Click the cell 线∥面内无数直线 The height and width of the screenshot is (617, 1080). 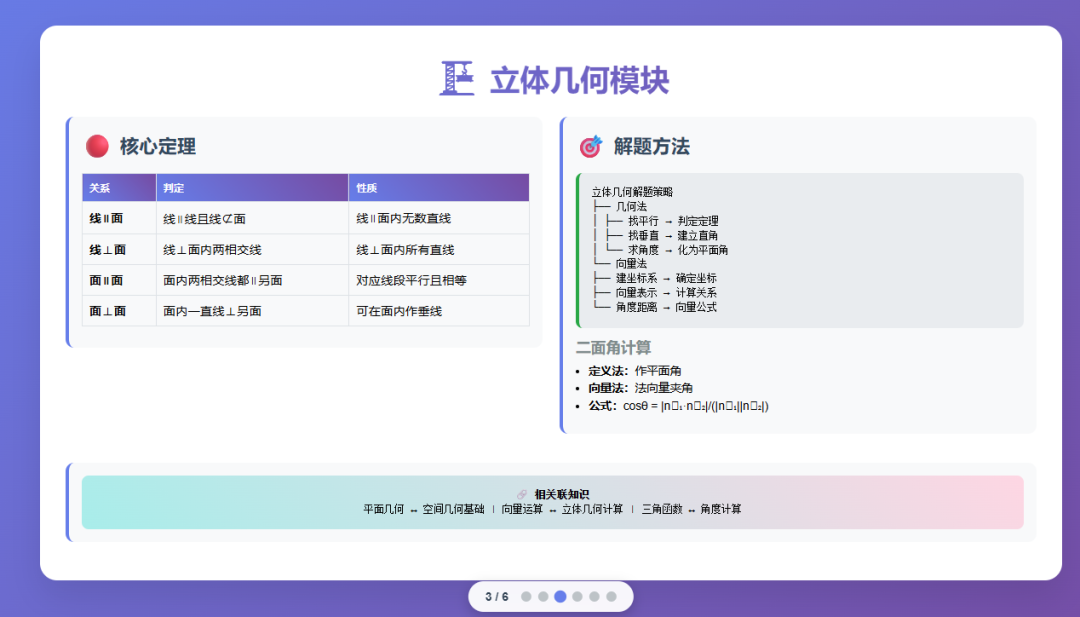click(439, 218)
